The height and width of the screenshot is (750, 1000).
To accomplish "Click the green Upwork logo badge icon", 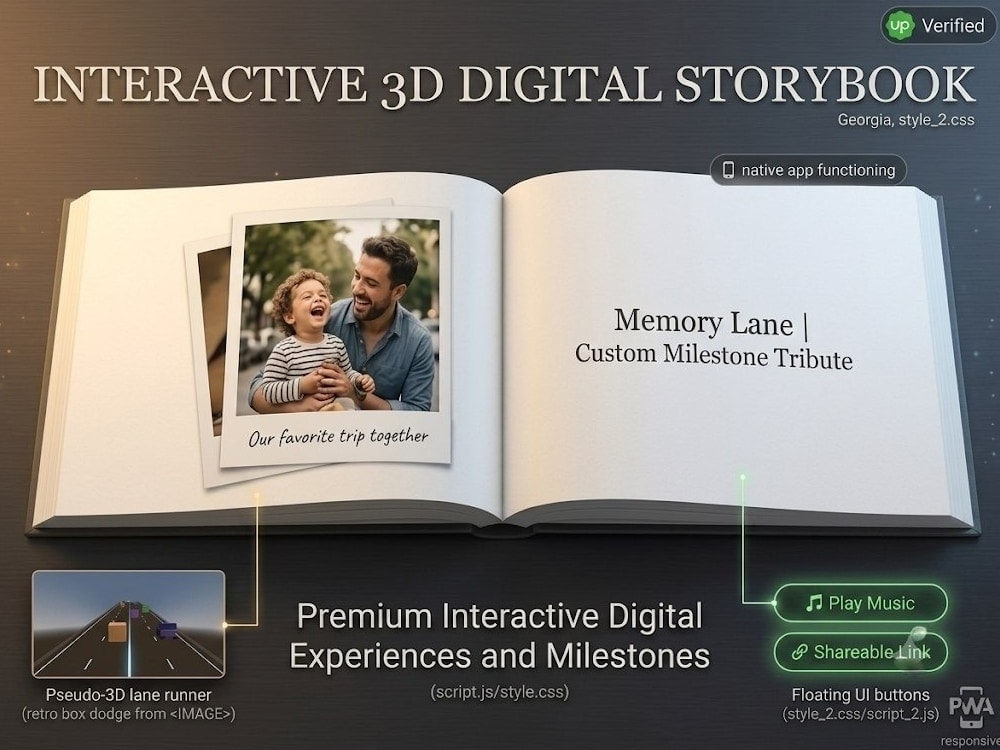I will tap(899, 26).
